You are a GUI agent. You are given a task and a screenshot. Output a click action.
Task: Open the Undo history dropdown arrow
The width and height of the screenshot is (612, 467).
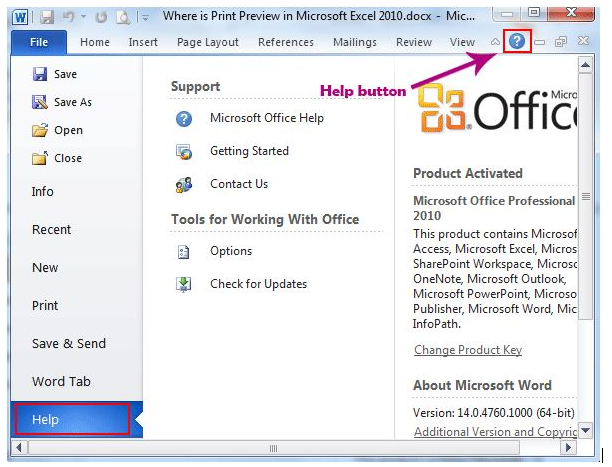(x=83, y=17)
